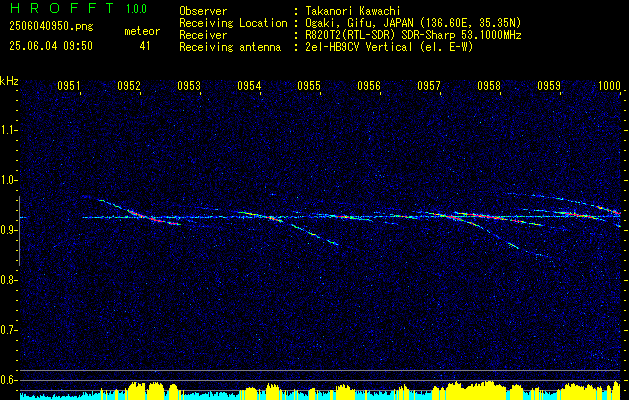Click the 0.8 kHz axis label

pyautogui.click(x=8, y=280)
